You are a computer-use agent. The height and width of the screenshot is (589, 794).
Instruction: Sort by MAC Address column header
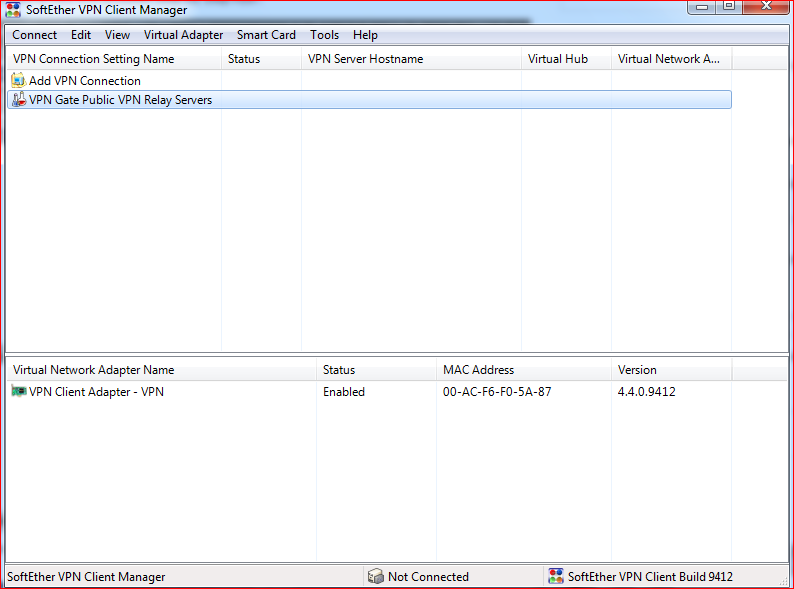pyautogui.click(x=524, y=370)
